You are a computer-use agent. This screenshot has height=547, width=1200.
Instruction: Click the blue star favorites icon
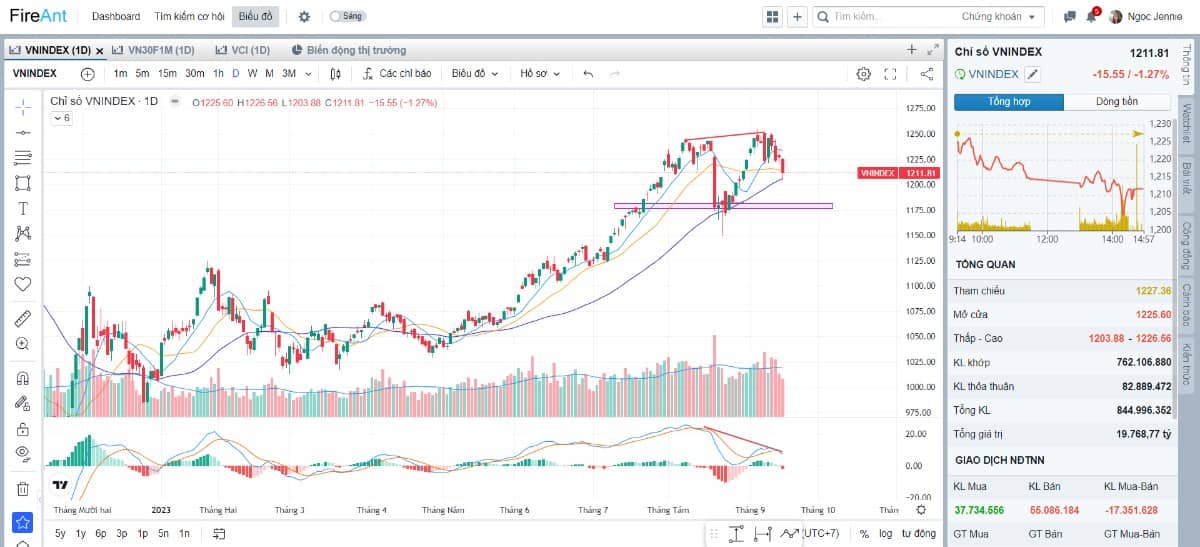pos(22,522)
